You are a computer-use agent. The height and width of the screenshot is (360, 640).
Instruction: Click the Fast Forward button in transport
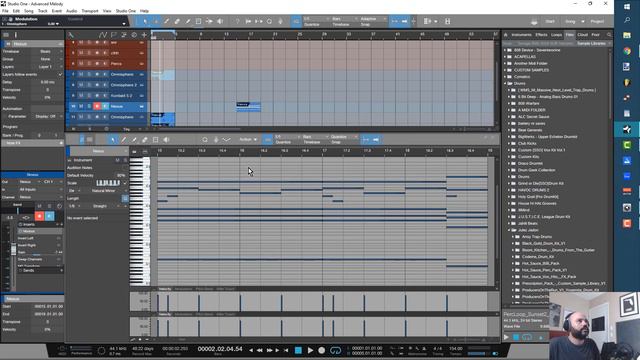(x=269, y=350)
